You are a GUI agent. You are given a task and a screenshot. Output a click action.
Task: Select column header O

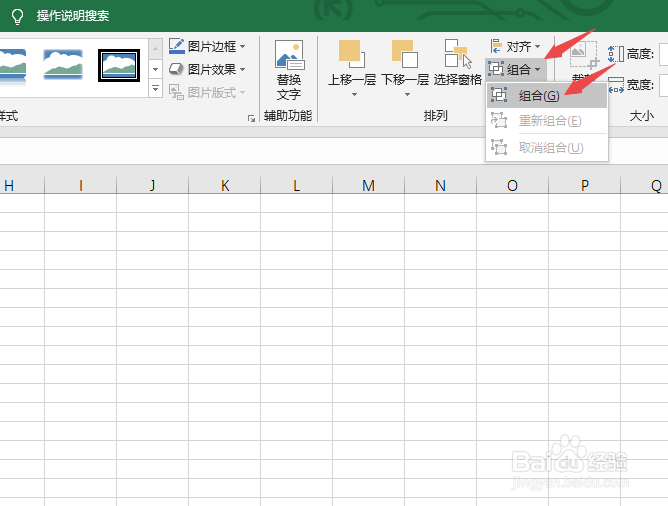(513, 185)
